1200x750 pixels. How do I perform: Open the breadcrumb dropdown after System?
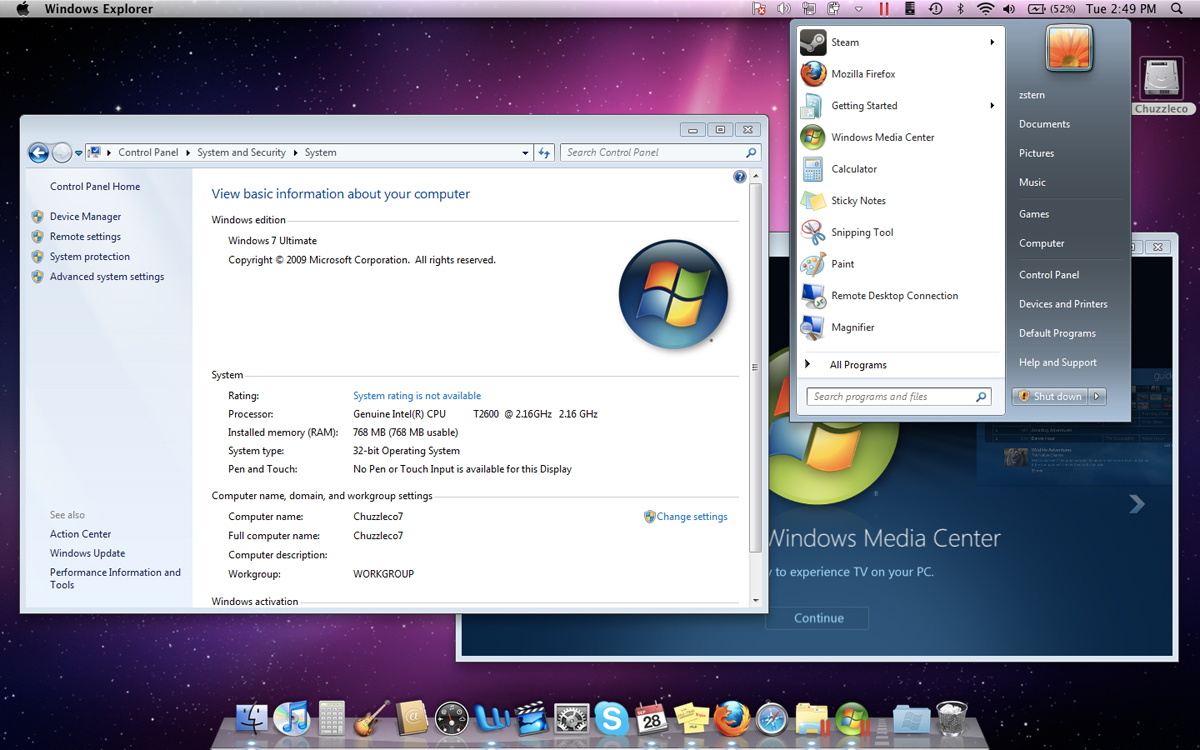coord(525,152)
